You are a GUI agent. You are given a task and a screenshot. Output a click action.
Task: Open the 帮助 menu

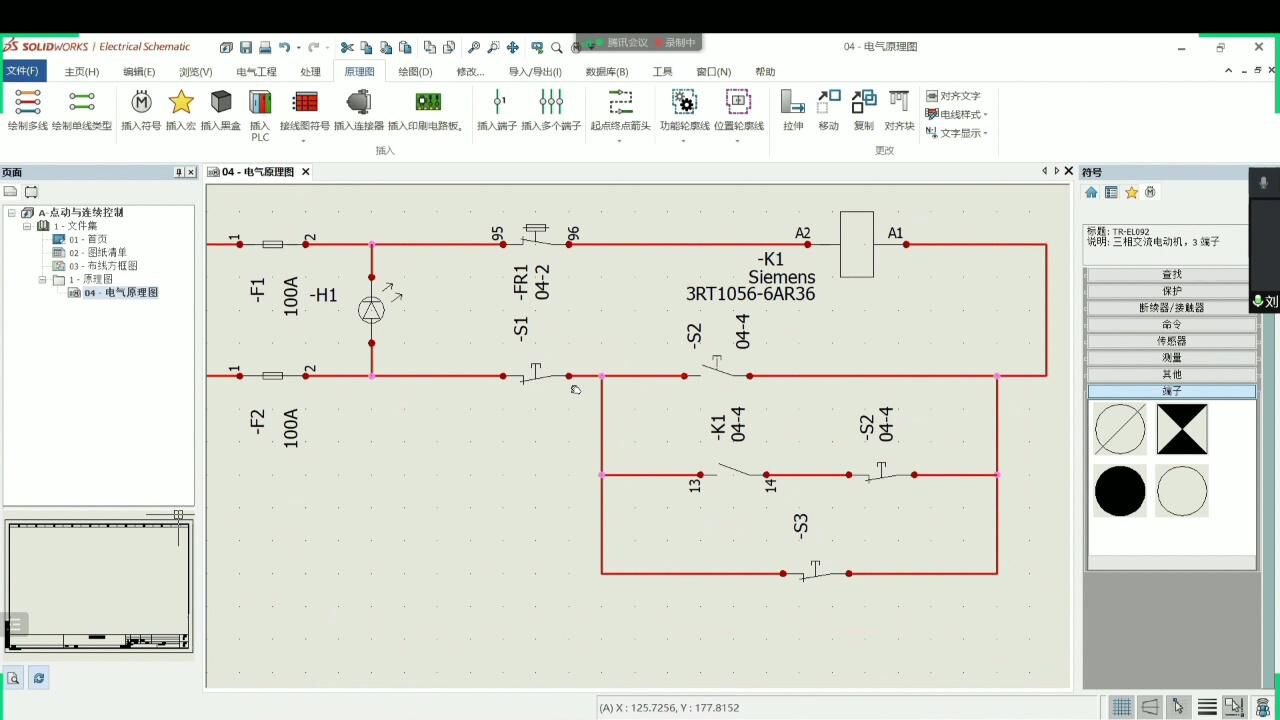(x=764, y=71)
